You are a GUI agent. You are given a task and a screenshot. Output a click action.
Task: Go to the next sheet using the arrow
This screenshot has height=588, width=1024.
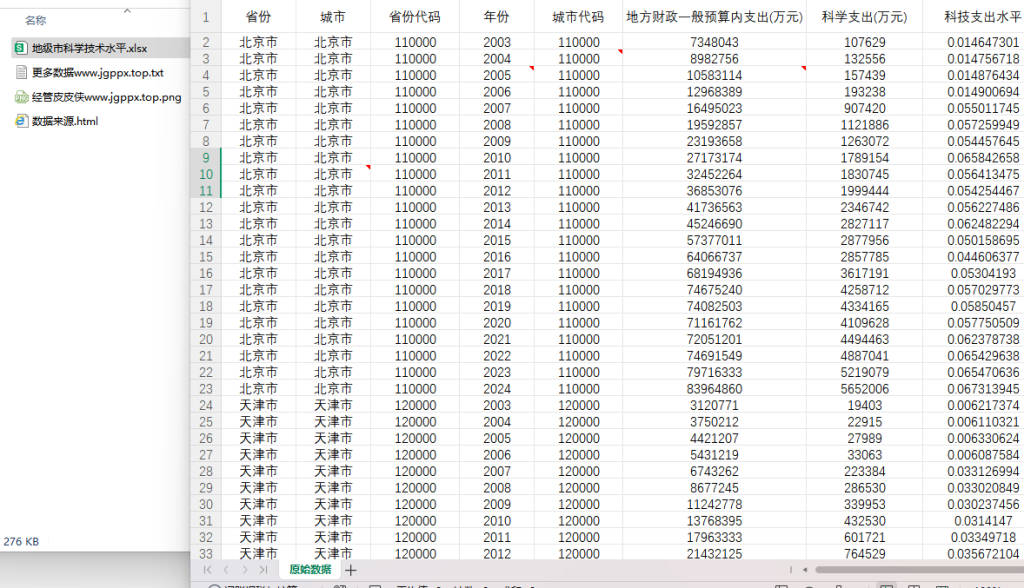coord(245,570)
